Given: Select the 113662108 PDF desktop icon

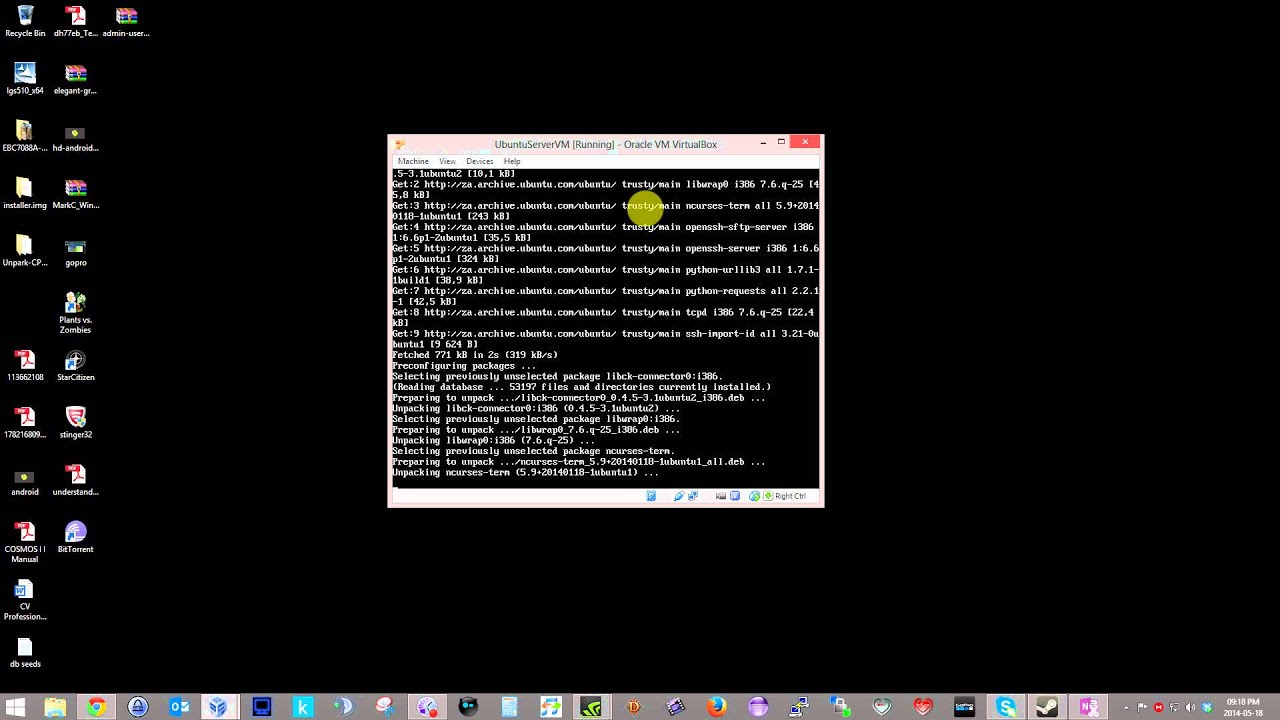Looking at the screenshot, I should [x=25, y=366].
